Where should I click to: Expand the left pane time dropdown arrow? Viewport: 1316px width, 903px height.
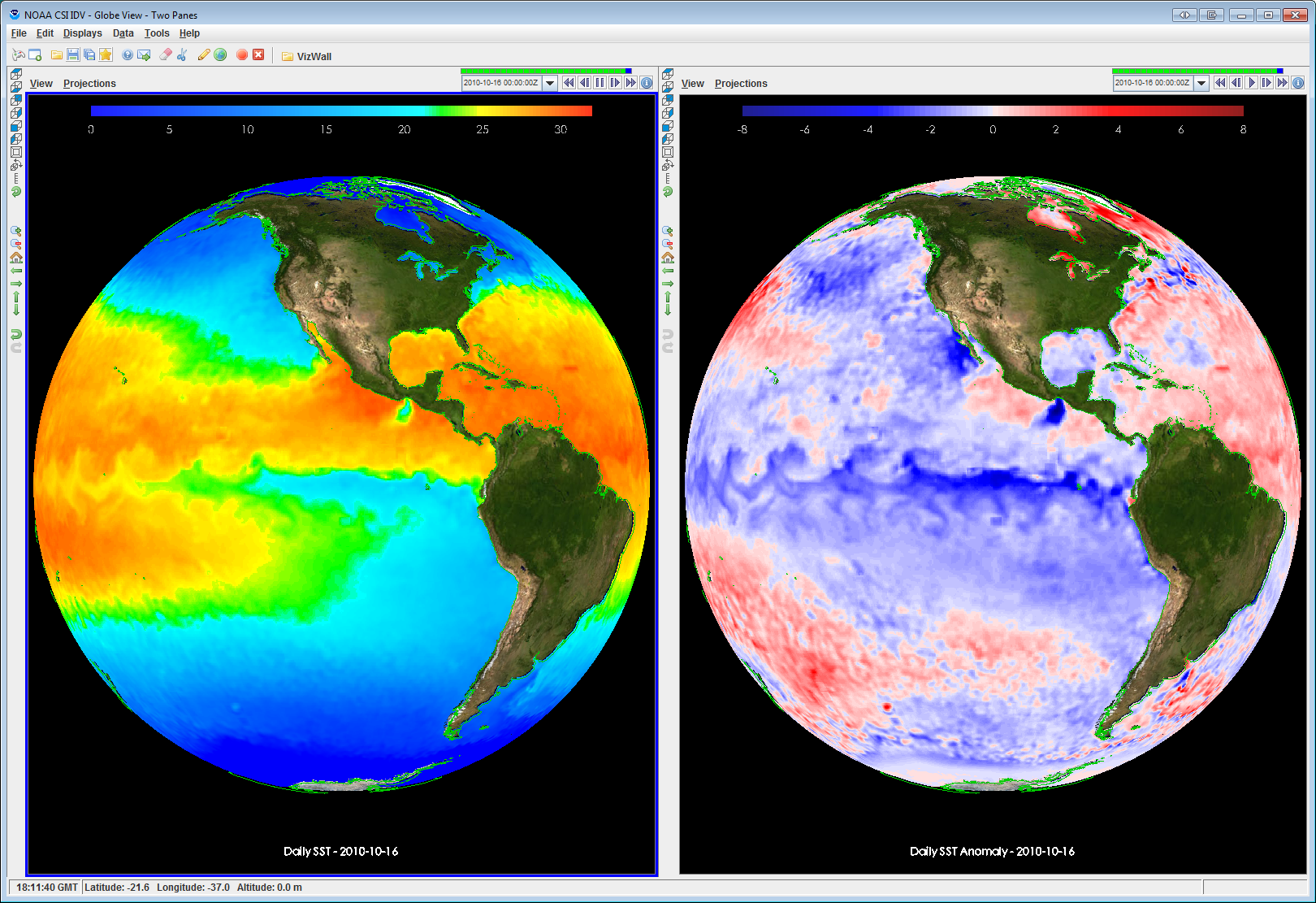tap(550, 83)
